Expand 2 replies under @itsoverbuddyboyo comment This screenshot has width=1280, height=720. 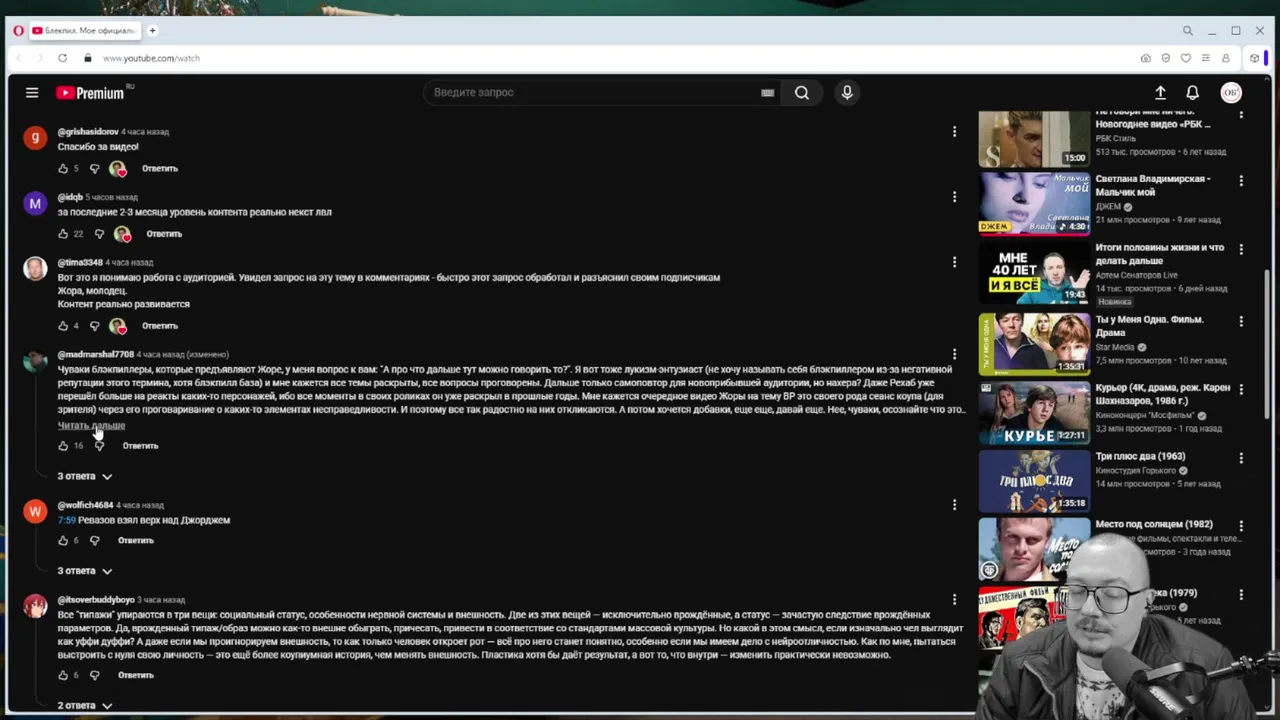pos(85,706)
